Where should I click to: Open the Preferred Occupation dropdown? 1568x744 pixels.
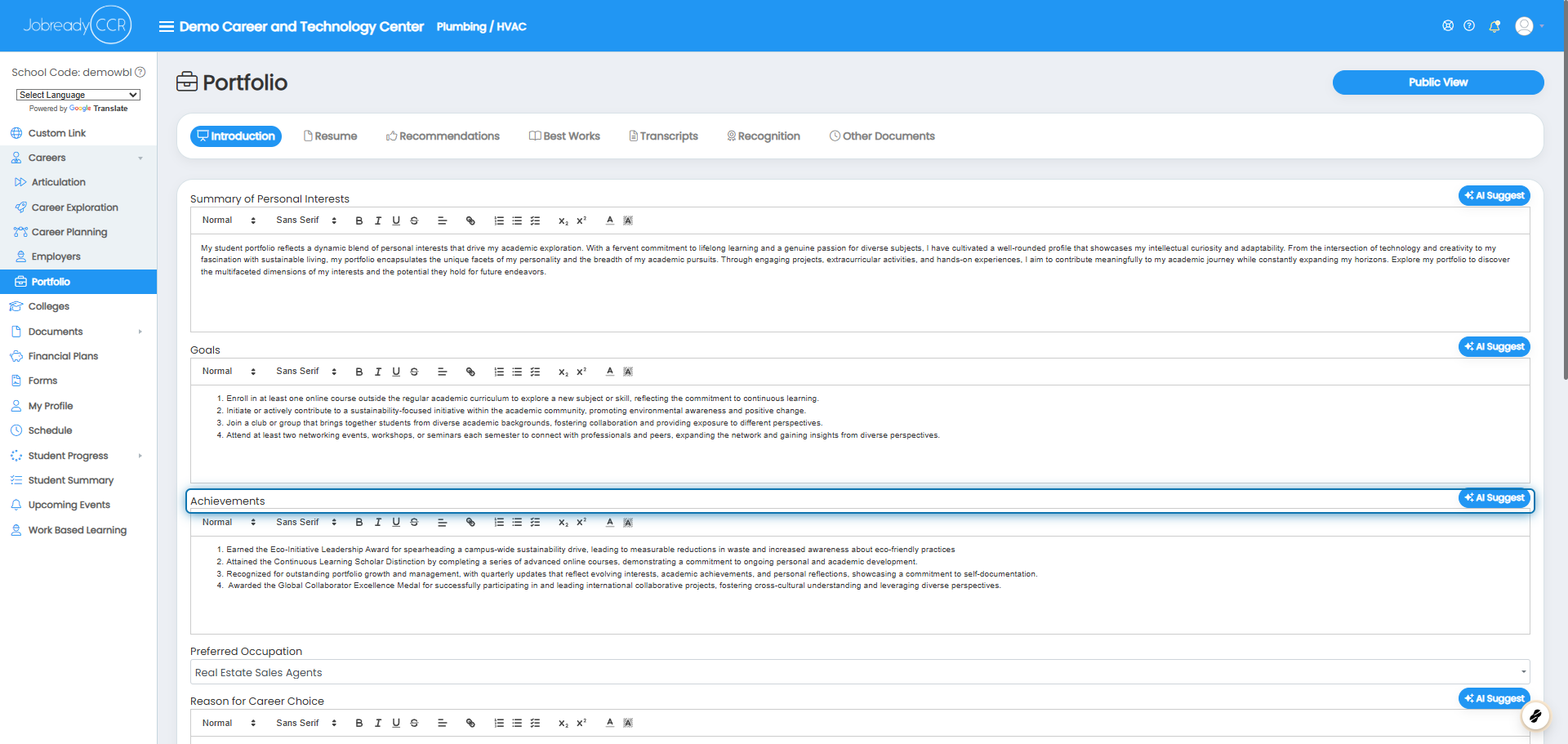coord(860,672)
